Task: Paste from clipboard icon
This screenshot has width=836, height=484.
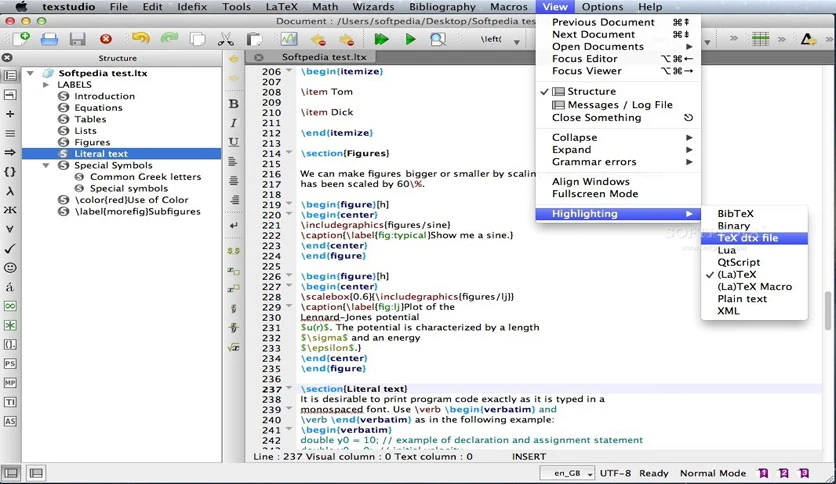Action: (254, 39)
